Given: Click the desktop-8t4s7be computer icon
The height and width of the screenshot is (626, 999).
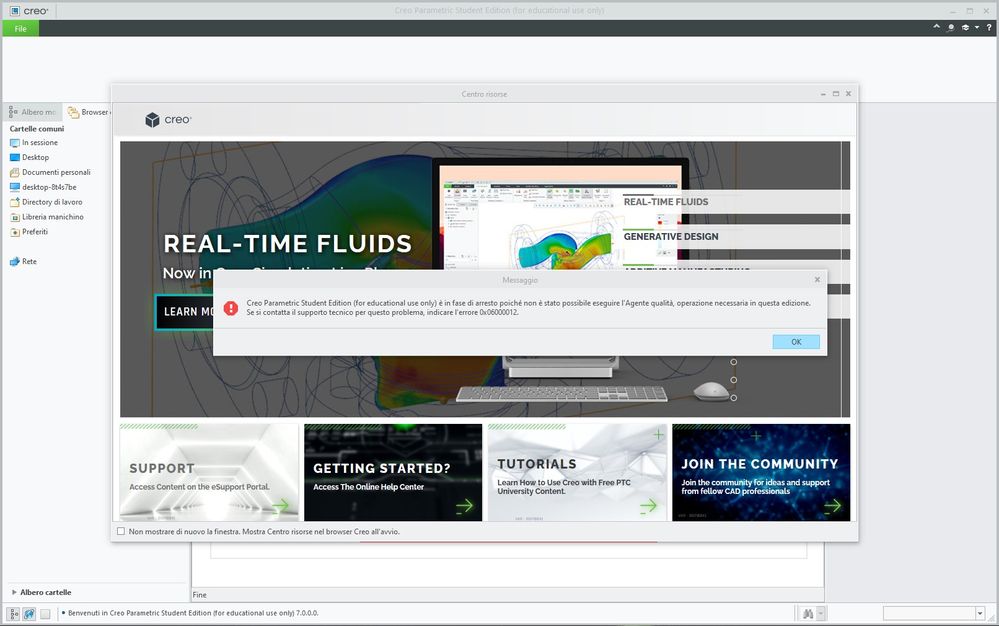Looking at the screenshot, I should (x=15, y=187).
